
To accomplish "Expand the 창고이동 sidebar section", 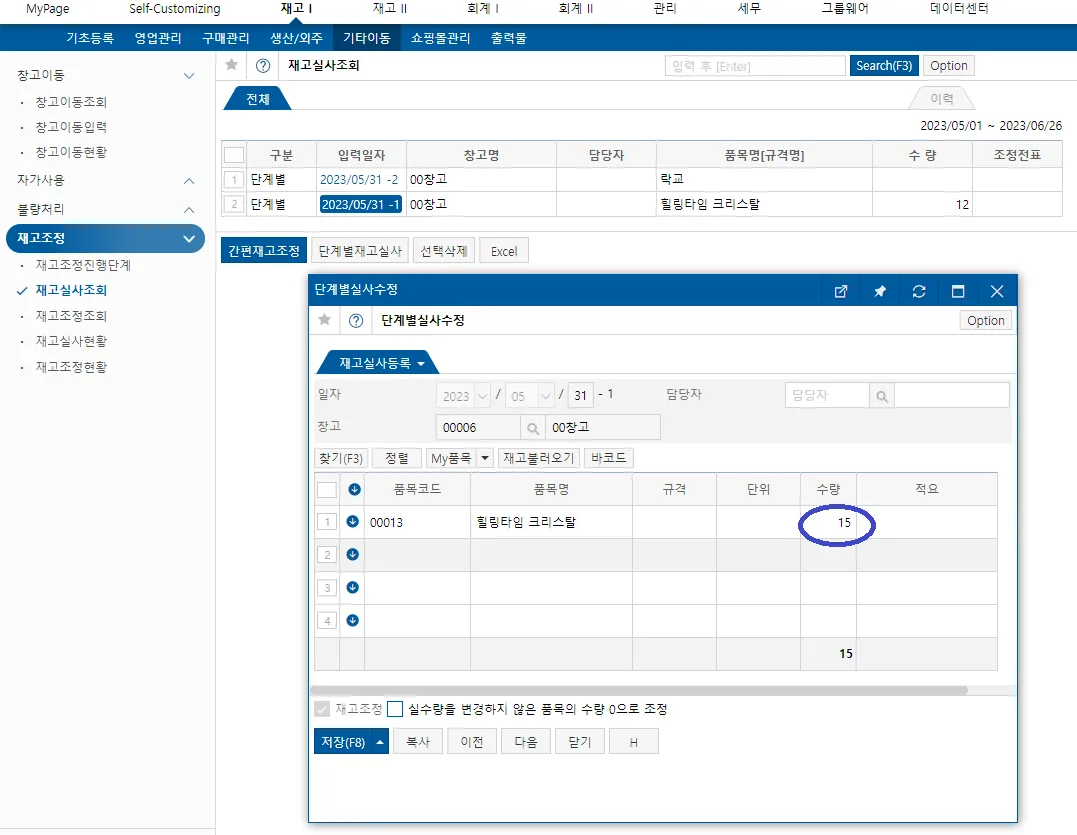I will (189, 76).
